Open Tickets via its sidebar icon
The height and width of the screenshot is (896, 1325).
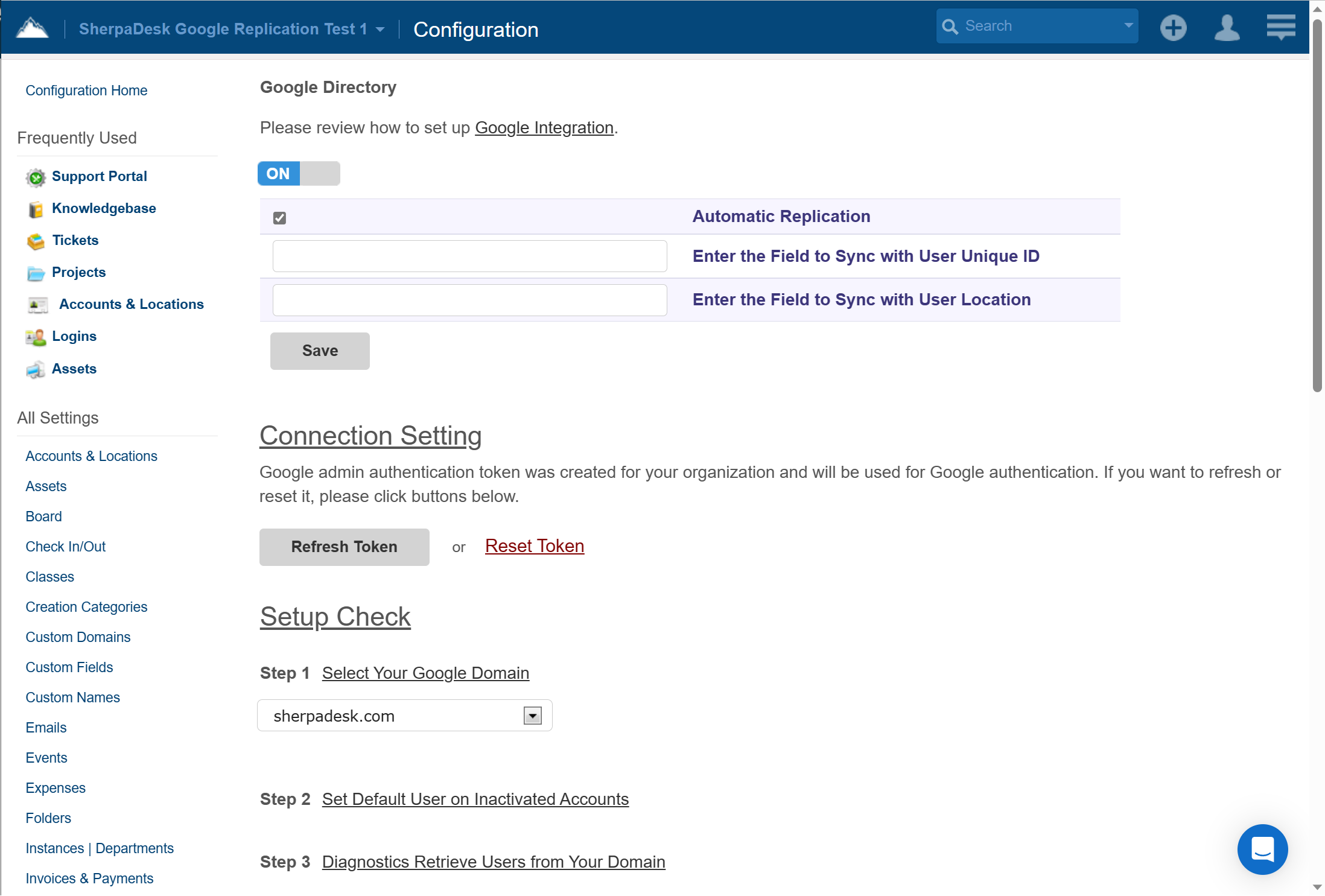pyautogui.click(x=36, y=241)
